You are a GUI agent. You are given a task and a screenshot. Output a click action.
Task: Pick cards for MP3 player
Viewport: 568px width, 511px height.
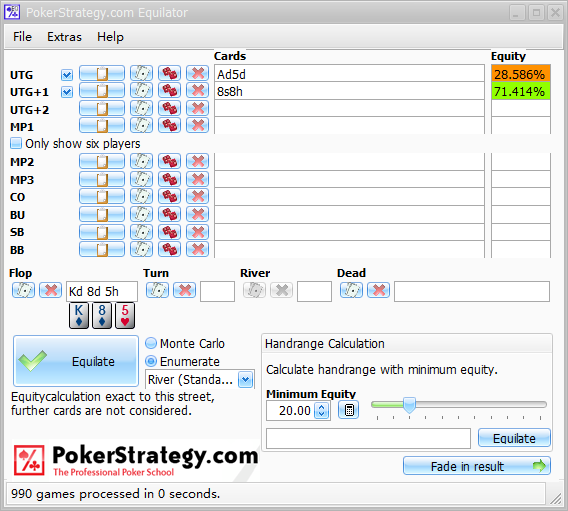pyautogui.click(x=141, y=179)
